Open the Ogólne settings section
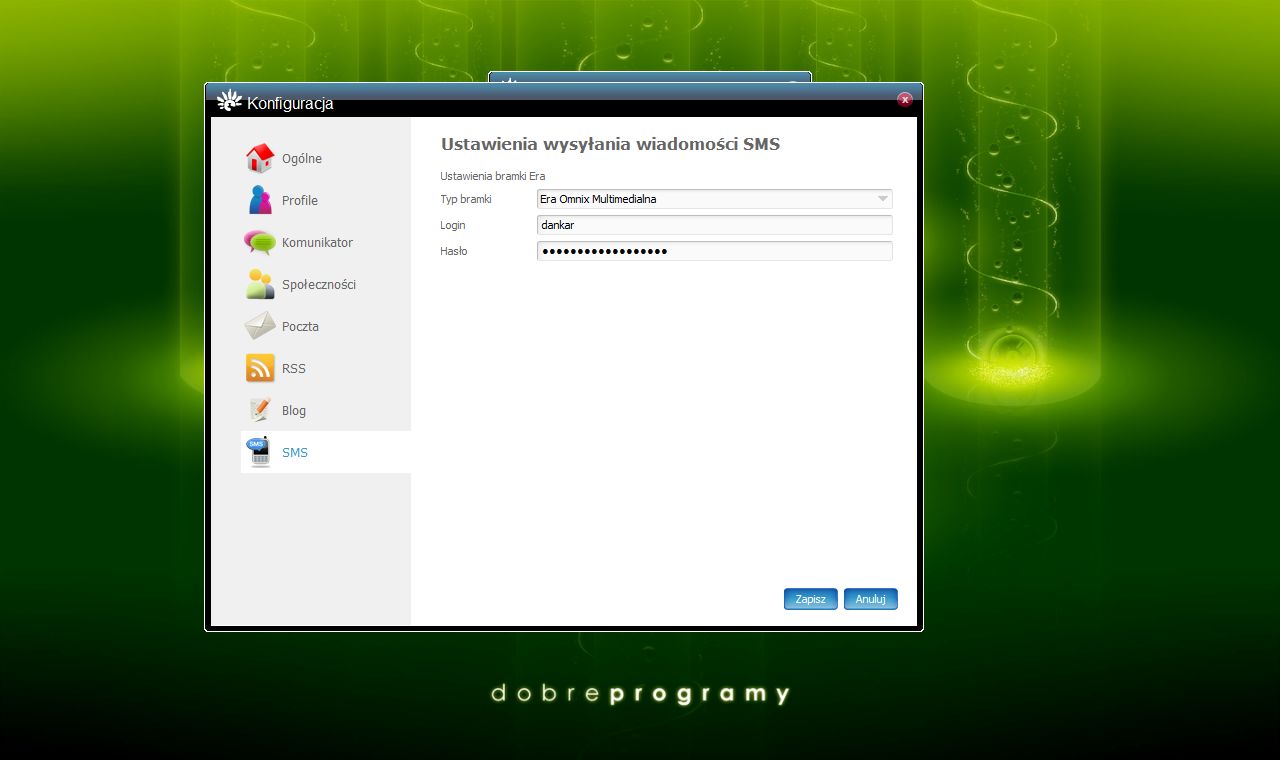 click(x=302, y=159)
